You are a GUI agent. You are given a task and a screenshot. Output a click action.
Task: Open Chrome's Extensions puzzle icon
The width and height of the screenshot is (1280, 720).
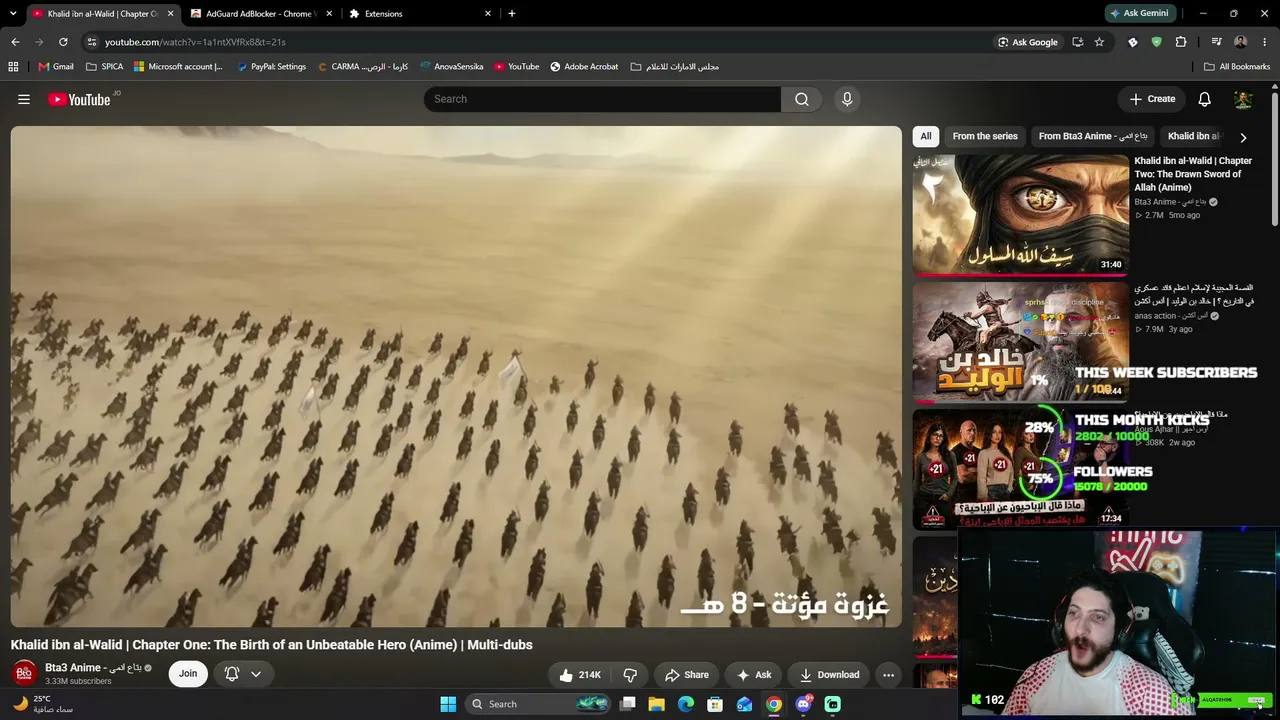point(1181,42)
